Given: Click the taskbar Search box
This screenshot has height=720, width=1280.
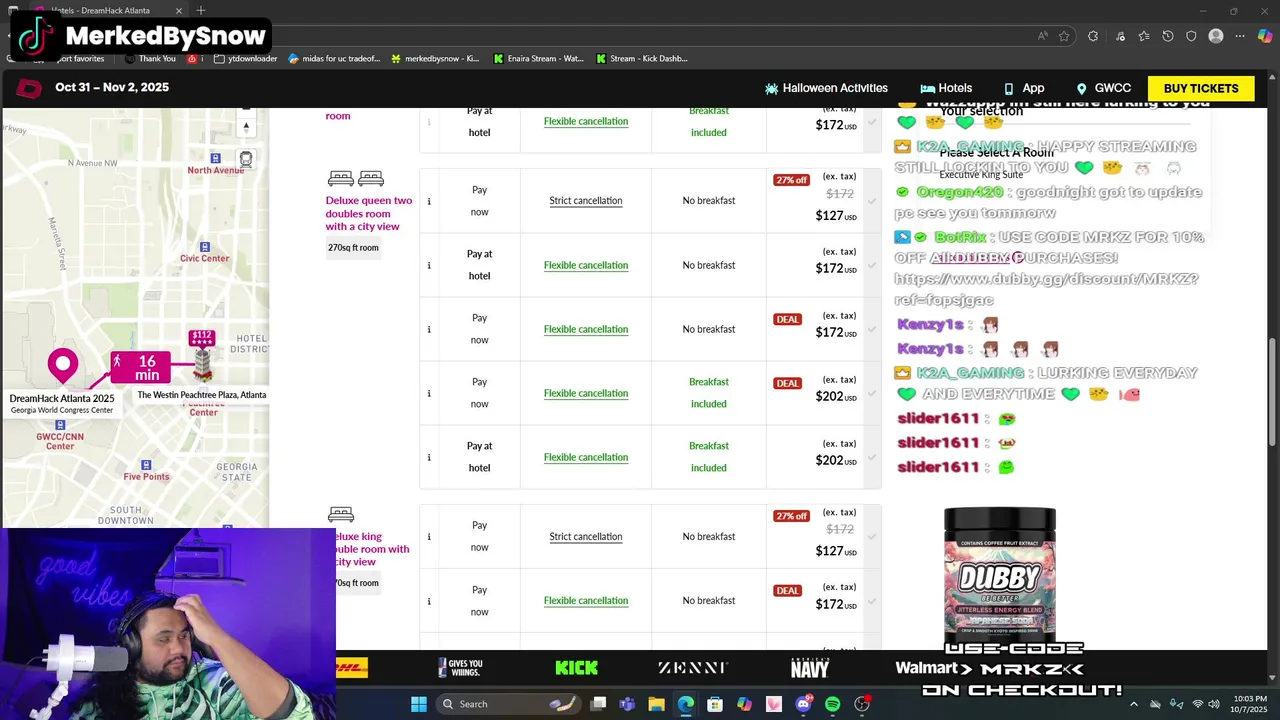Looking at the screenshot, I should (508, 704).
